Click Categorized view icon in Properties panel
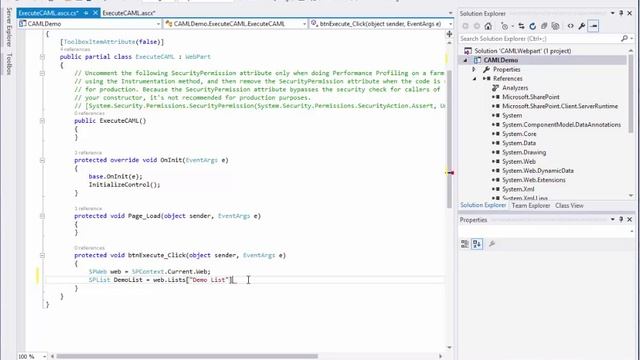 click(464, 244)
